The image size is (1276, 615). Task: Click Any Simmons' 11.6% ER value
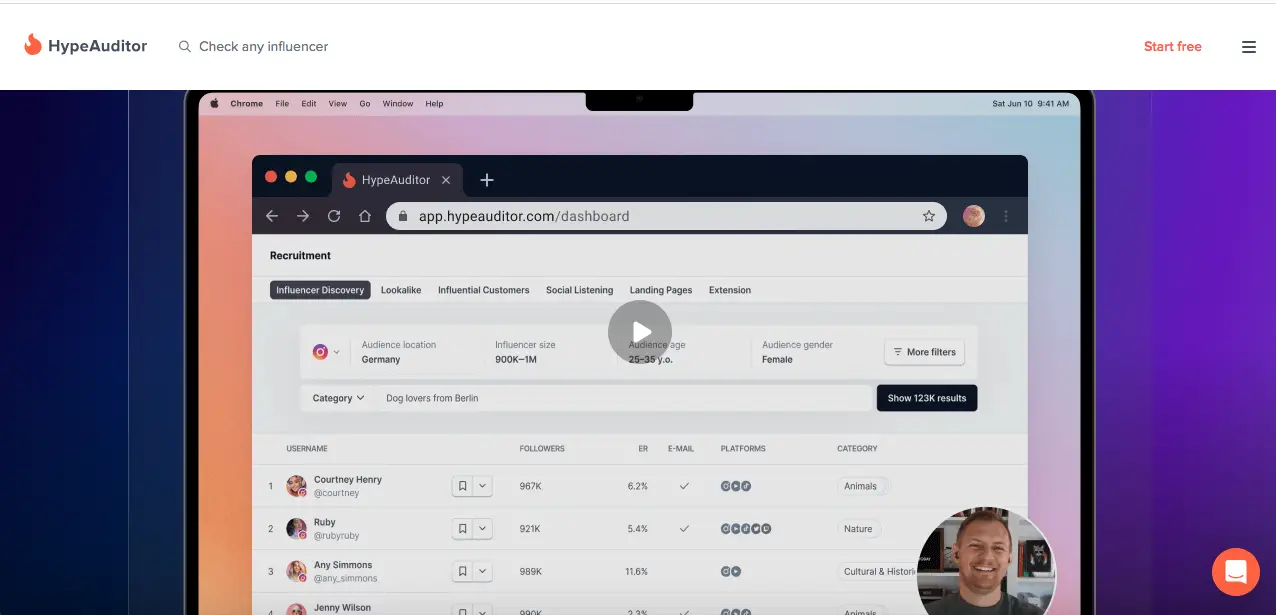[x=636, y=571]
